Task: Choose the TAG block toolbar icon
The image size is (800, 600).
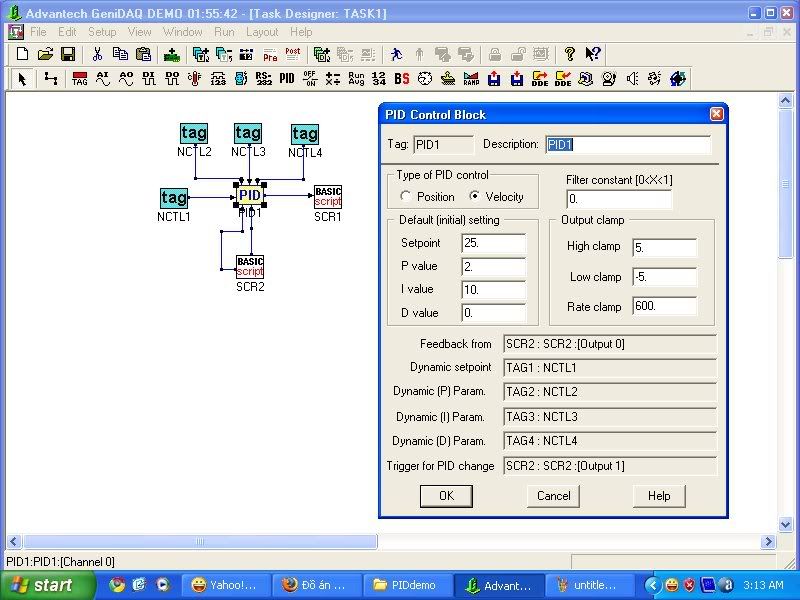Action: point(80,78)
